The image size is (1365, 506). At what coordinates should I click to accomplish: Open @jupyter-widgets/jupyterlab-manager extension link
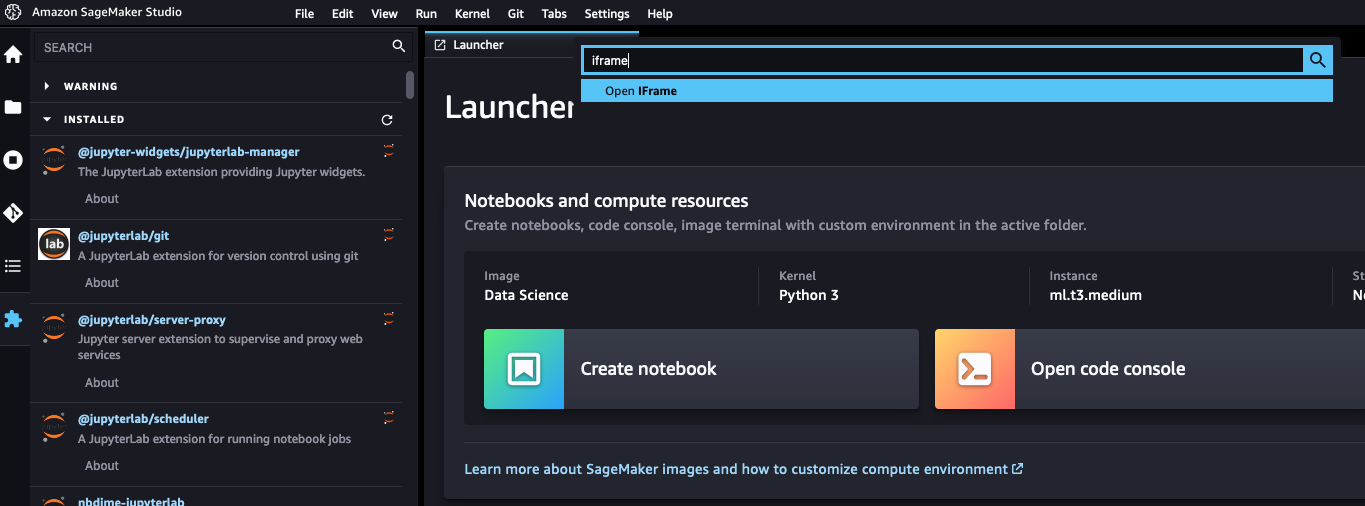189,152
